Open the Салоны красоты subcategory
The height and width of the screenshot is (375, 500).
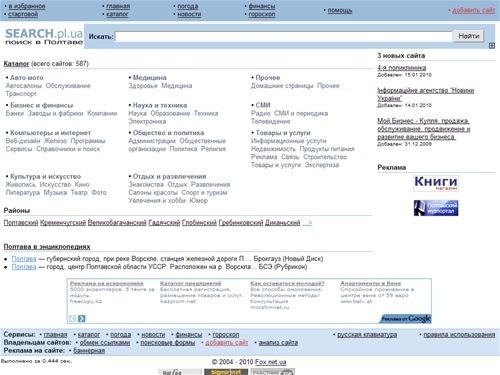153,193
